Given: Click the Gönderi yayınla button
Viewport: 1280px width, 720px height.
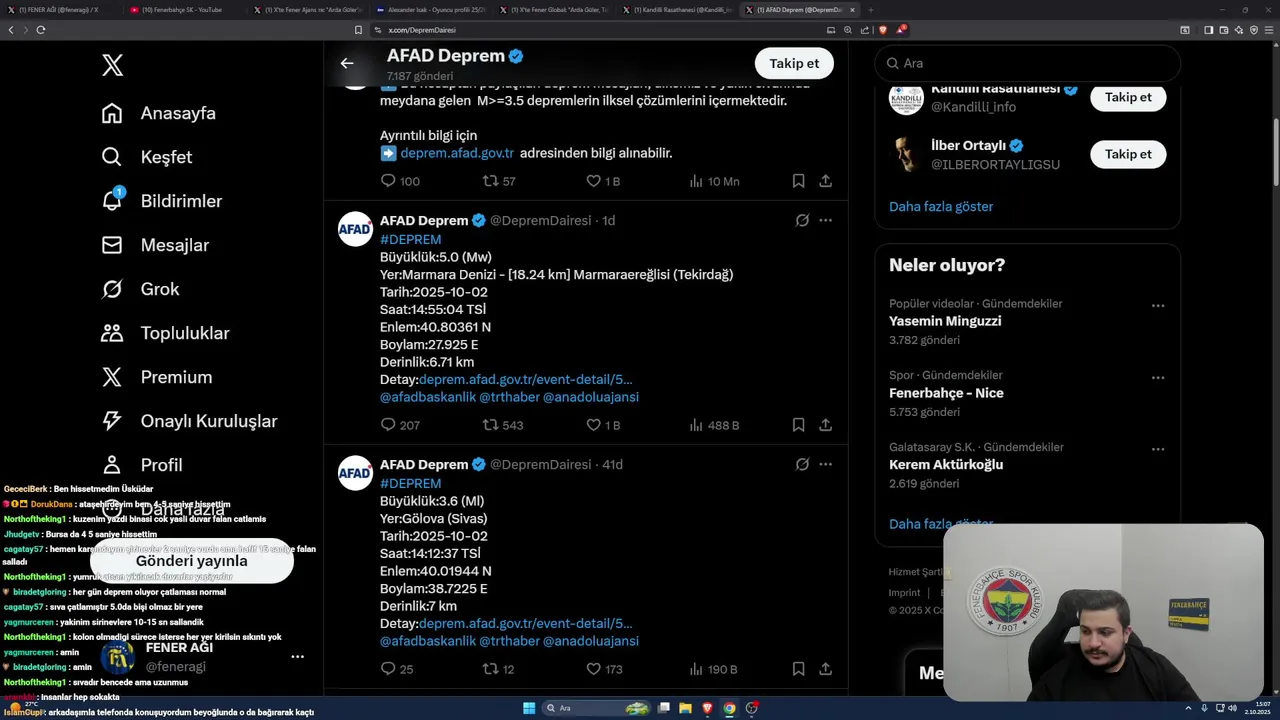Looking at the screenshot, I should coord(192,561).
